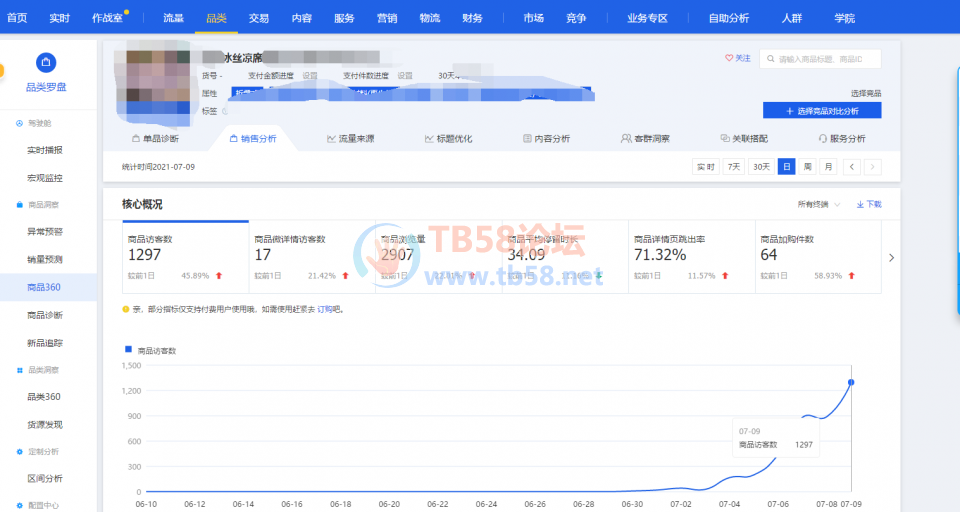This screenshot has height=512, width=960.
Task: Open the 作战室 top menu
Action: tap(107, 18)
